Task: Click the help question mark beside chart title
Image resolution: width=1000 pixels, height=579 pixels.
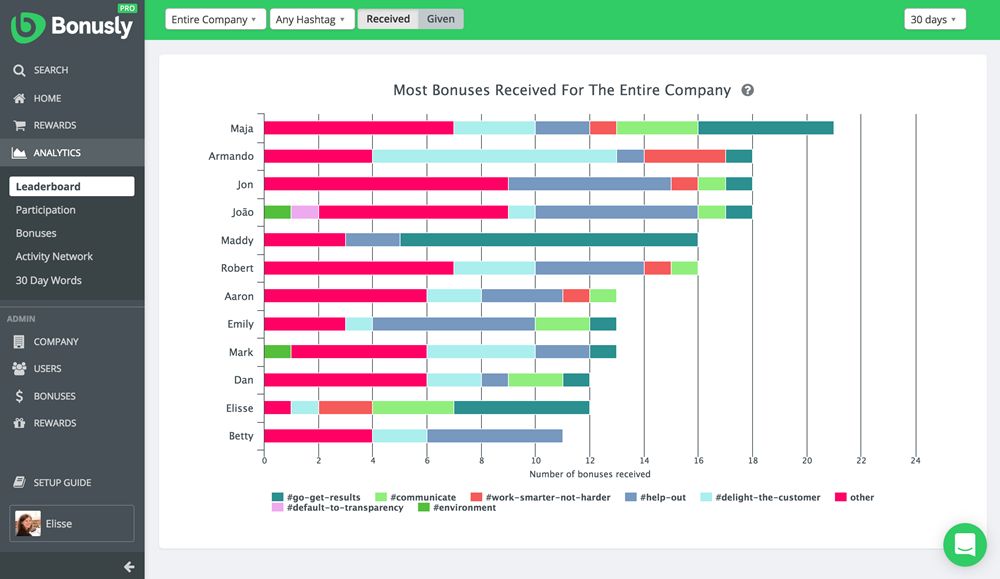Action: click(747, 91)
